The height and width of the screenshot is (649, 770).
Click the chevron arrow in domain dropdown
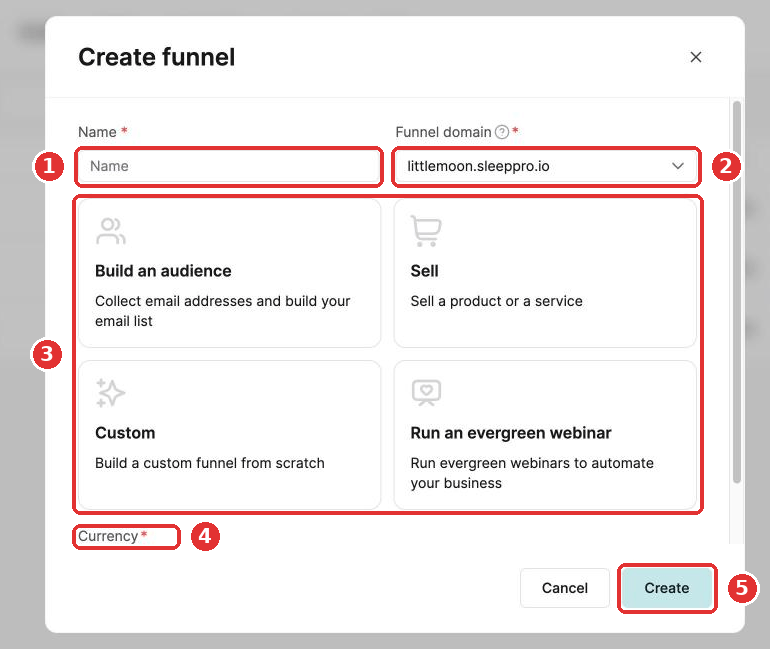[678, 166]
